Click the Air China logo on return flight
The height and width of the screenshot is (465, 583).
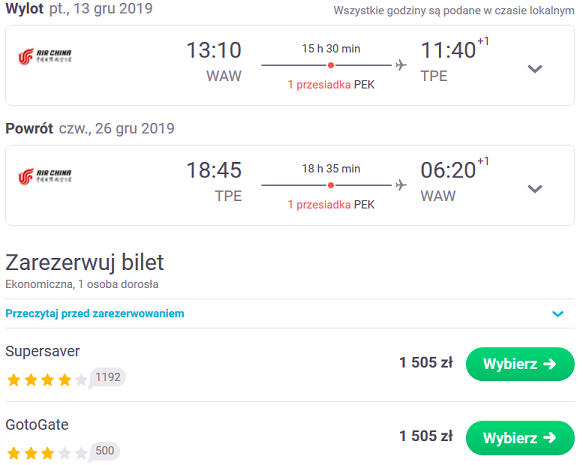(45, 177)
